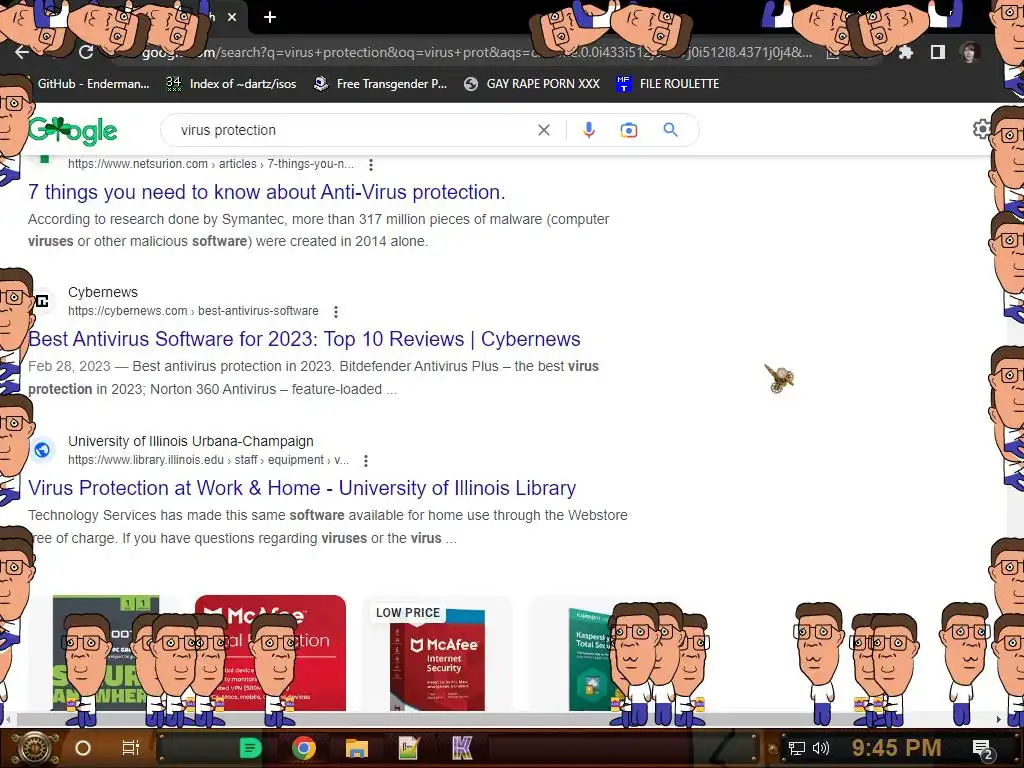Go to Google home via logo

point(73,131)
